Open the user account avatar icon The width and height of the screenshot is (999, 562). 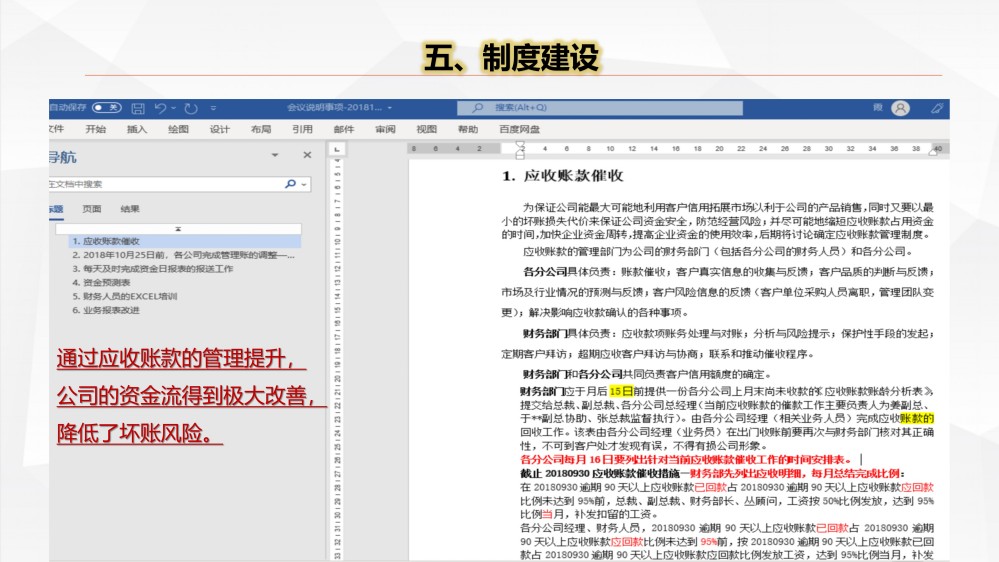[900, 108]
